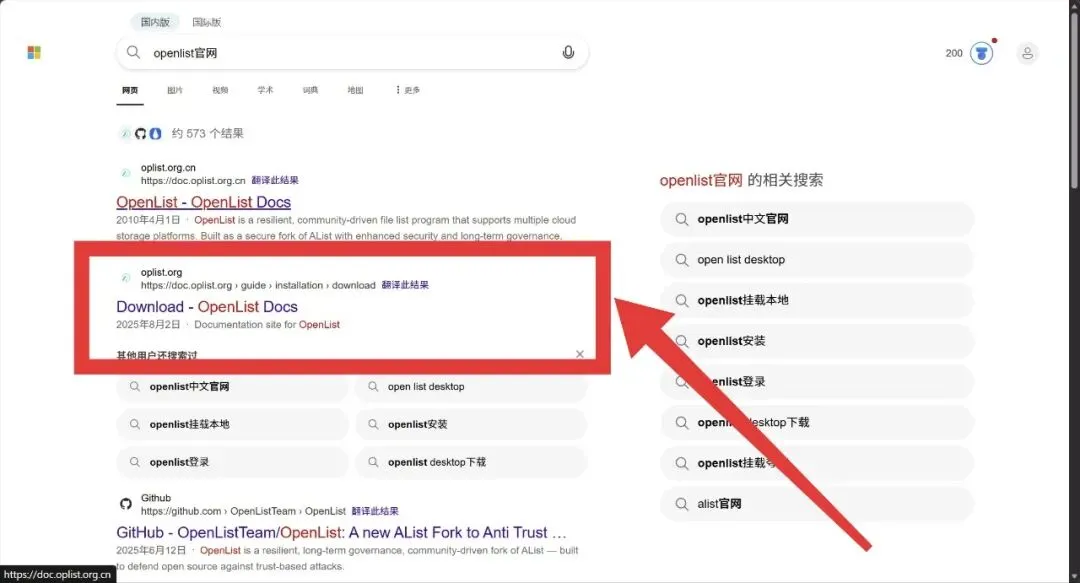Click the oplist.org.cn result favicon

125,174
